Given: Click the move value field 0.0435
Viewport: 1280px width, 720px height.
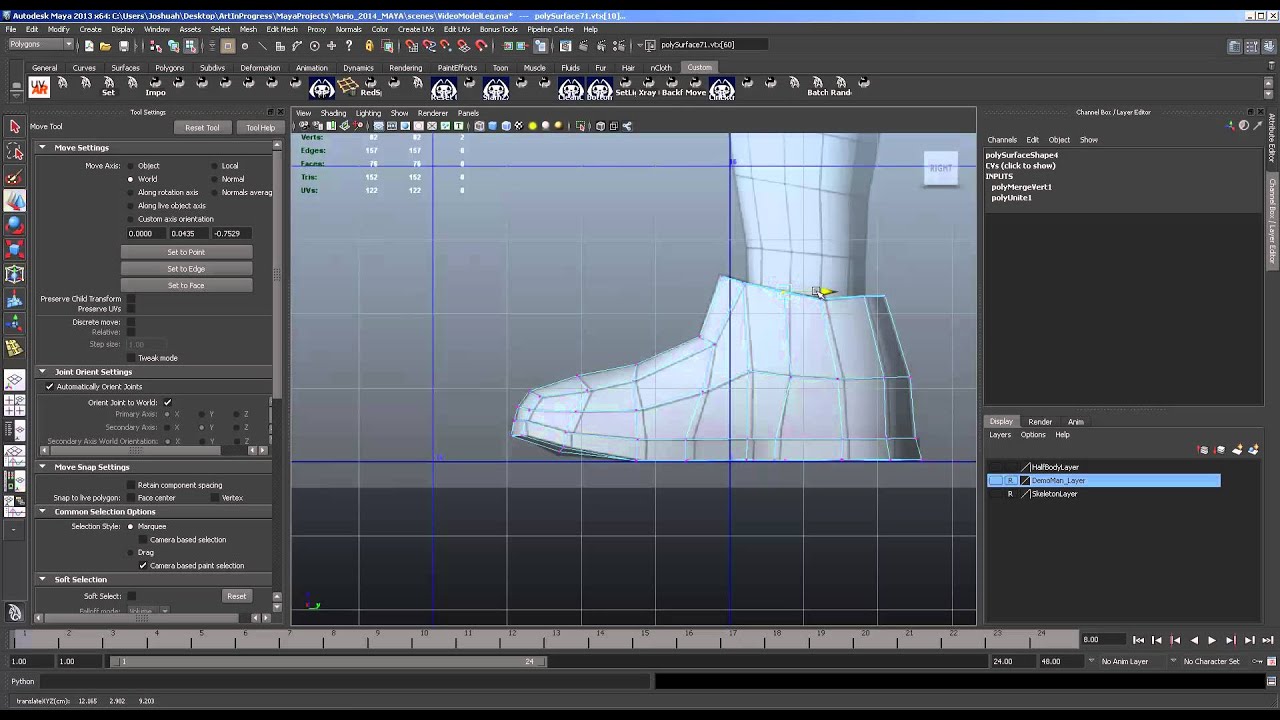Looking at the screenshot, I should [187, 233].
